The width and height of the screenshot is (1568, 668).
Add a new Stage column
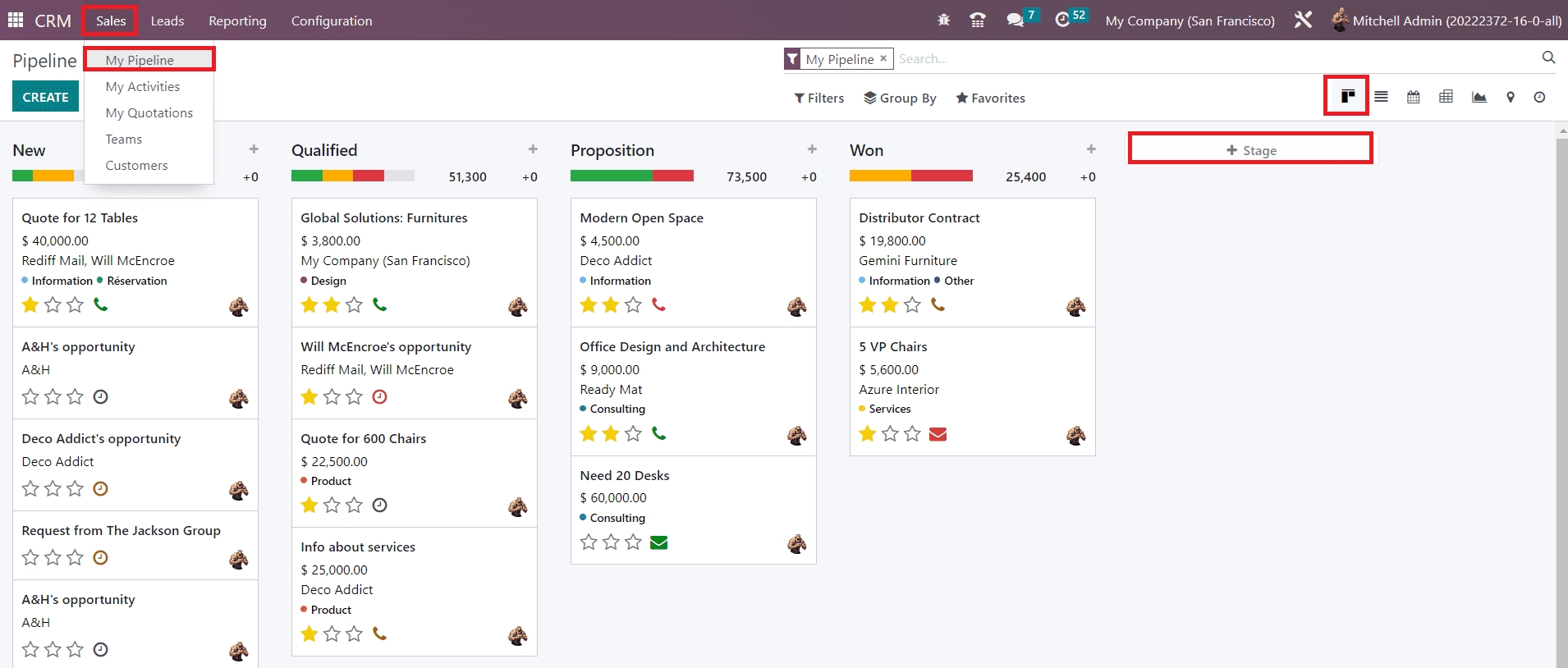tap(1250, 150)
